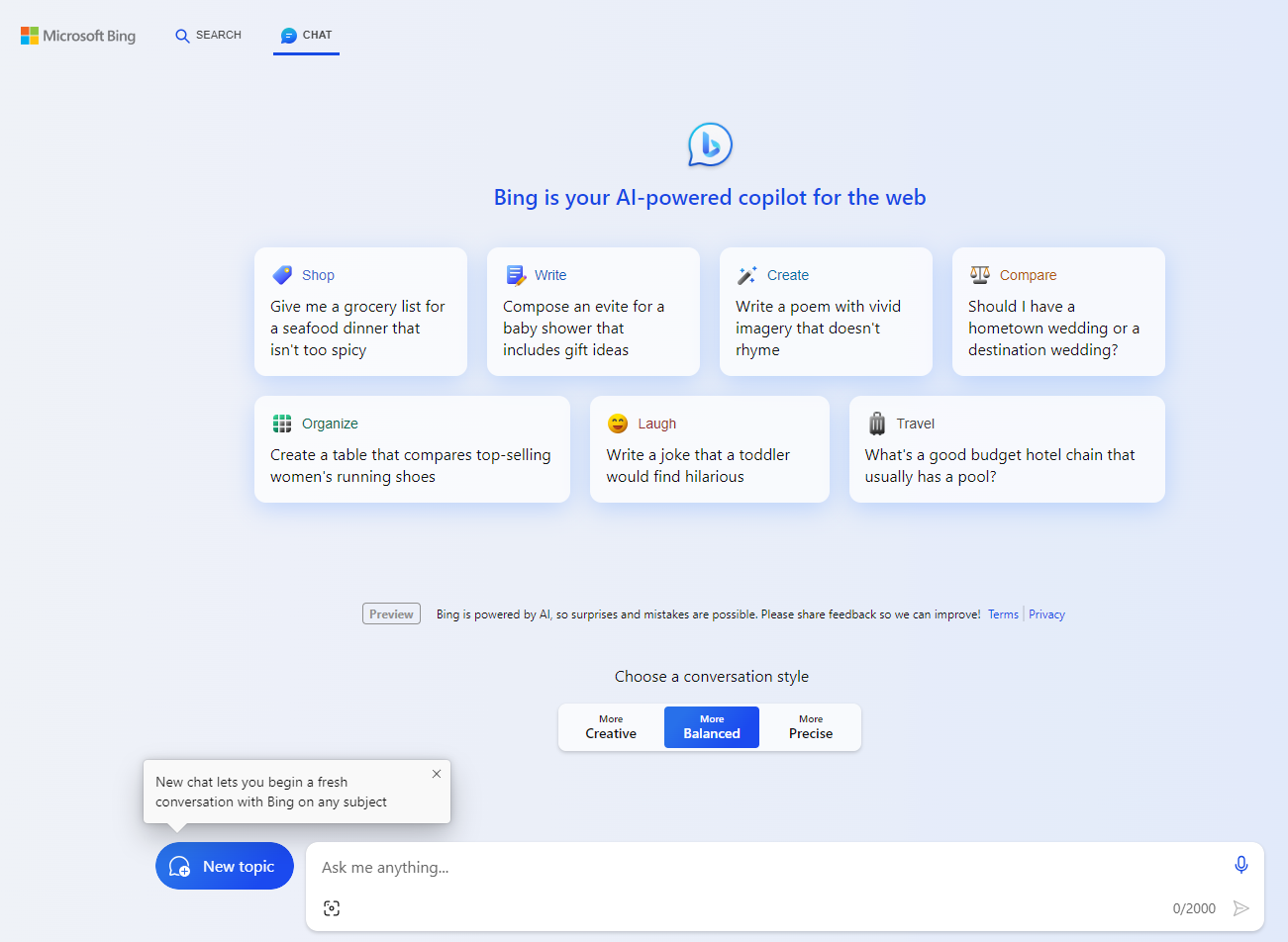Click the Travel category label
The height and width of the screenshot is (942, 1288).
click(916, 424)
